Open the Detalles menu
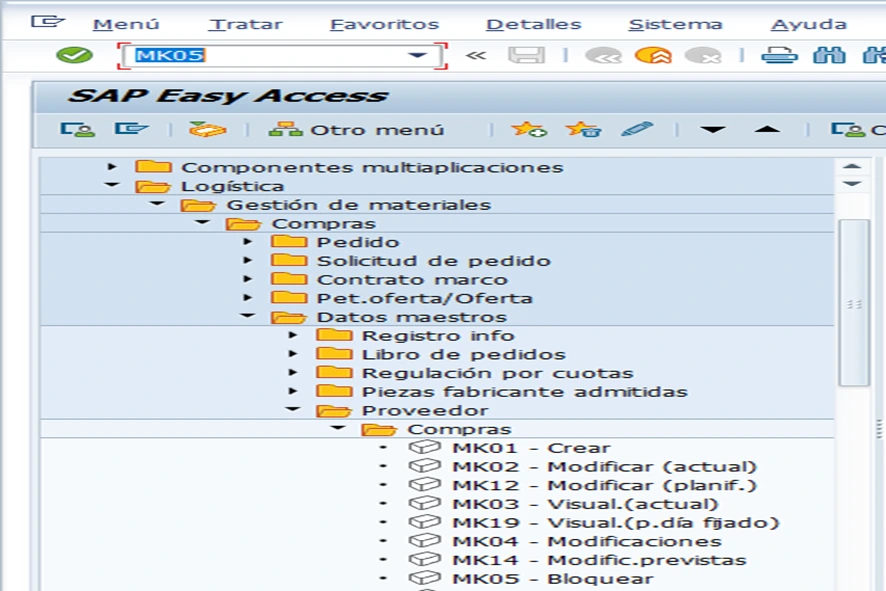The height and width of the screenshot is (591, 886). click(x=533, y=24)
